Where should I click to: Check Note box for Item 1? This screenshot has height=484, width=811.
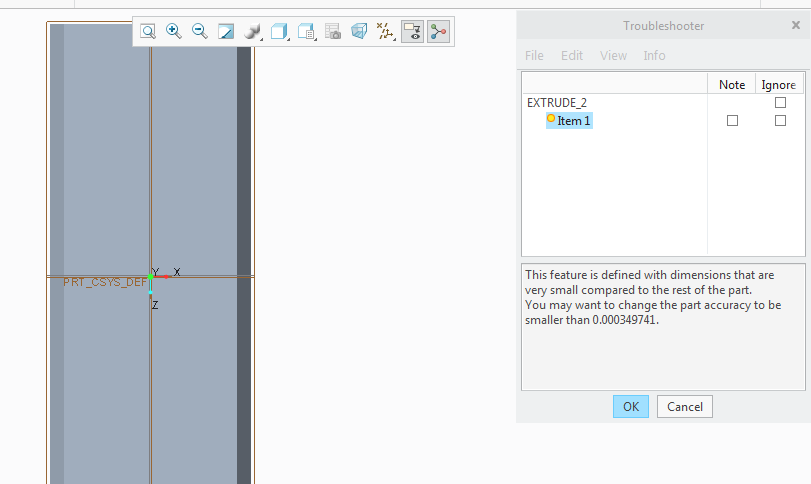732,121
